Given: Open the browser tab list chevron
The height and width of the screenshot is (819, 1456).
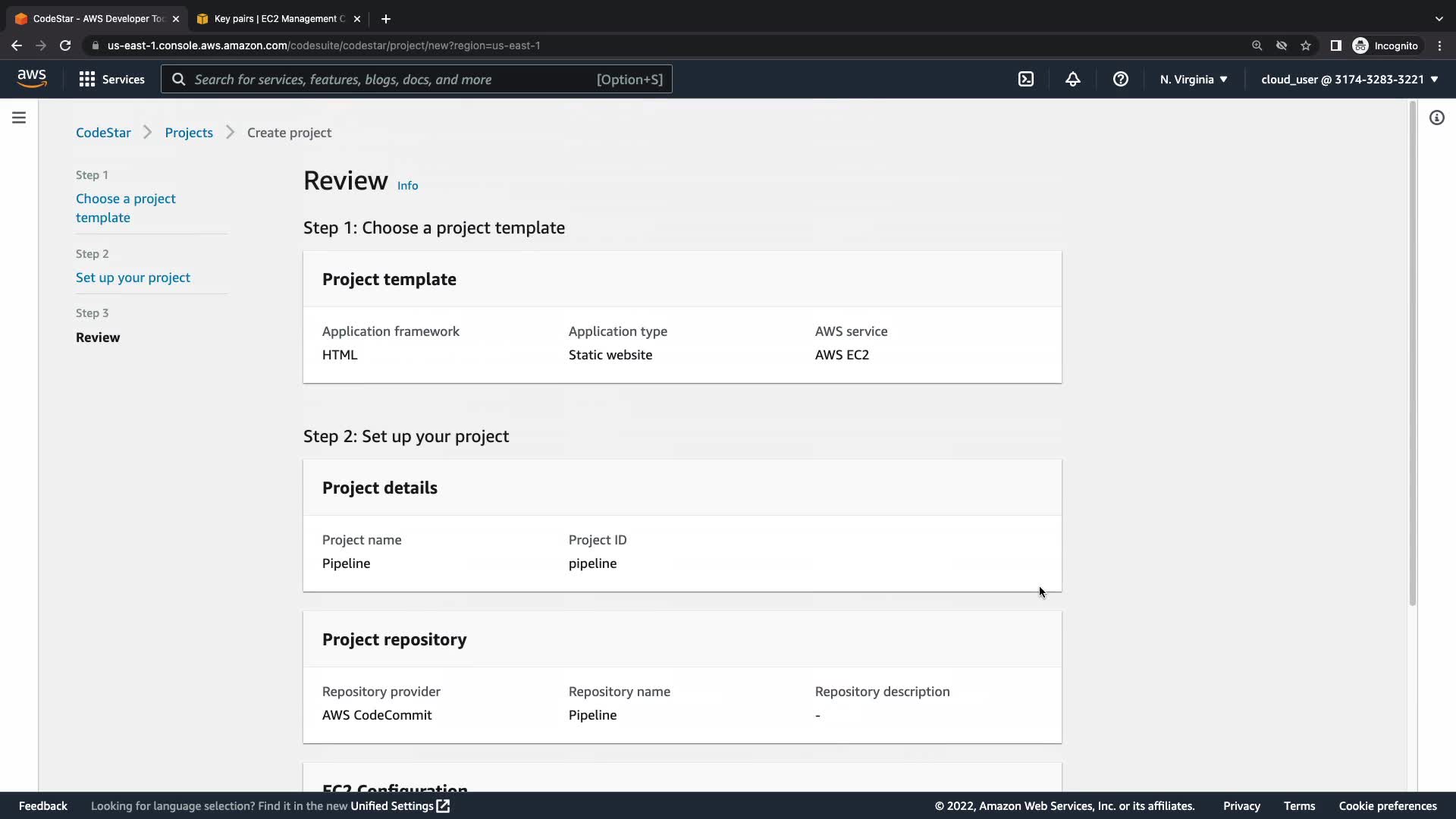Looking at the screenshot, I should pyautogui.click(x=1439, y=18).
